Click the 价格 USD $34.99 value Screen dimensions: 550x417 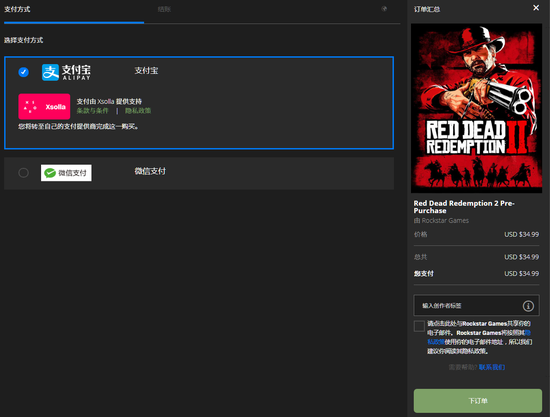click(x=521, y=234)
